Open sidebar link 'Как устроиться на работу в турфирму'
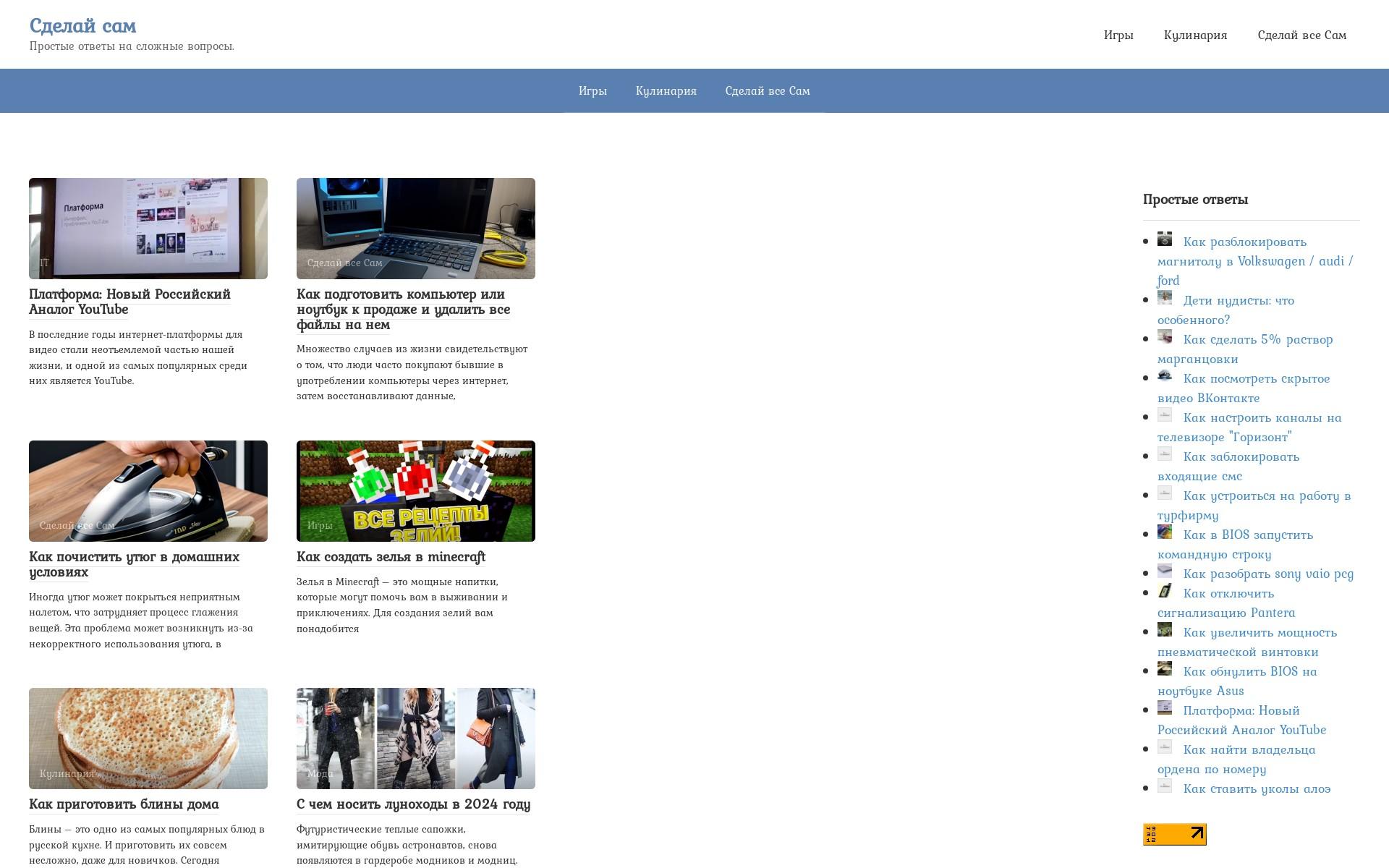 (1254, 505)
